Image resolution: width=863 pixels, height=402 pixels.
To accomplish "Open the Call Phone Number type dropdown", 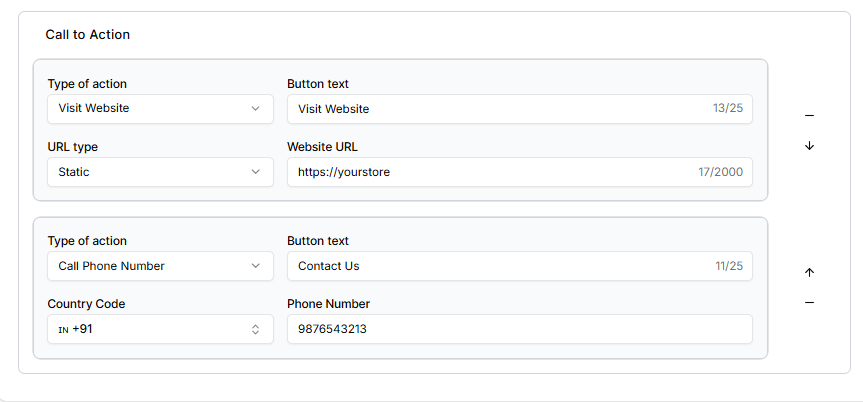I will pyautogui.click(x=160, y=266).
